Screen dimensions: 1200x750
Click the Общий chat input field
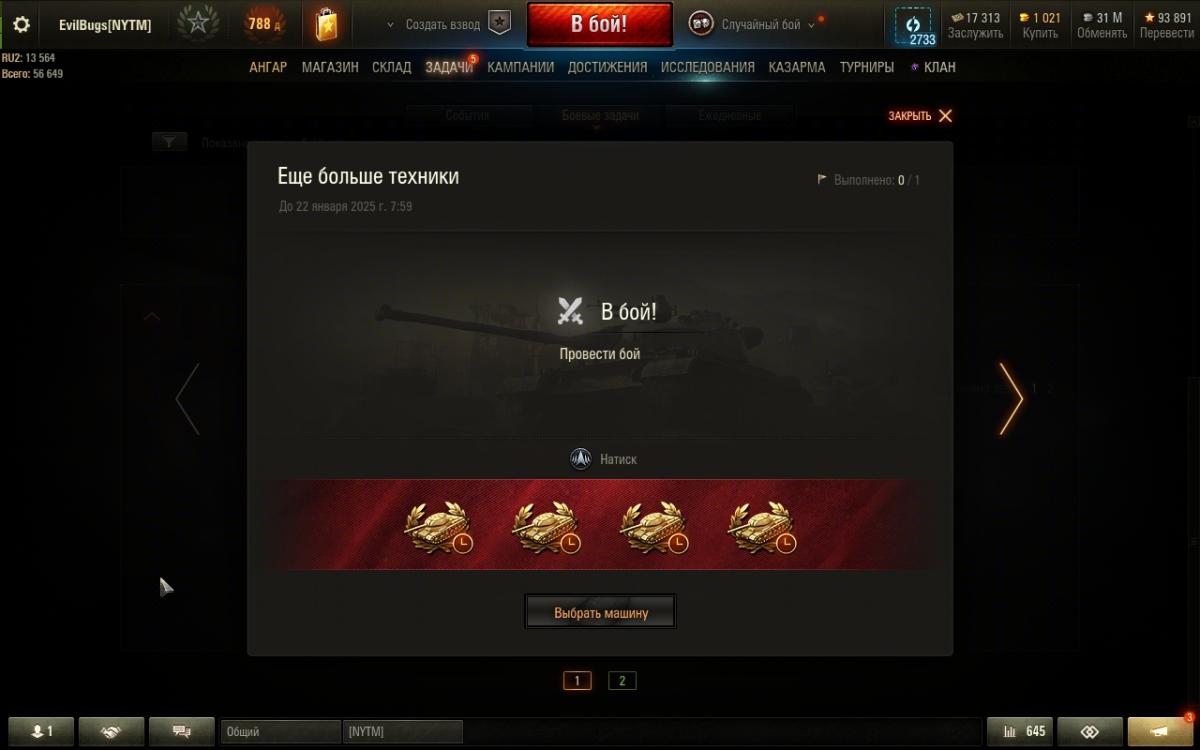point(281,731)
